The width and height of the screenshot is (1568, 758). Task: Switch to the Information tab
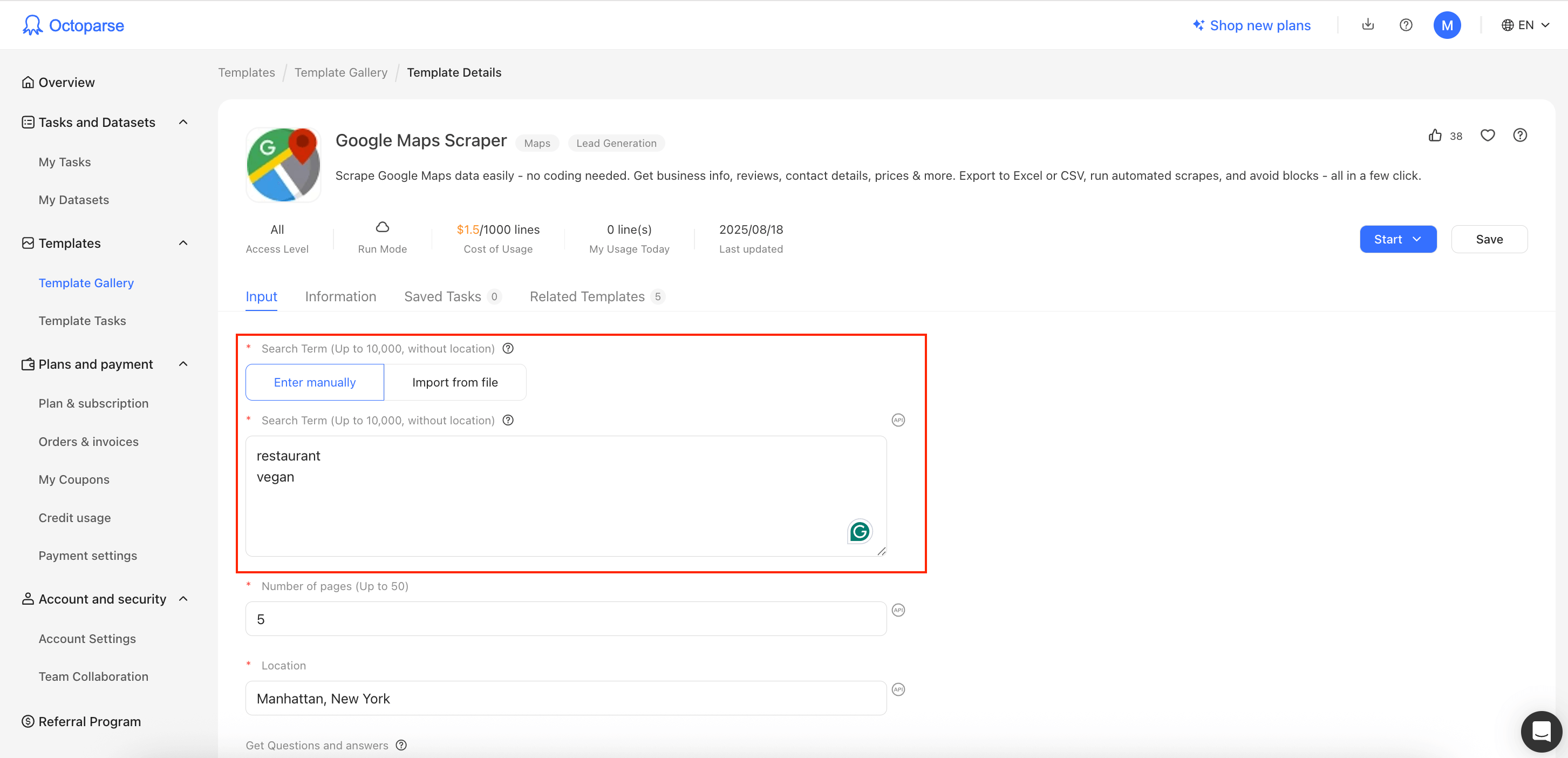(340, 296)
